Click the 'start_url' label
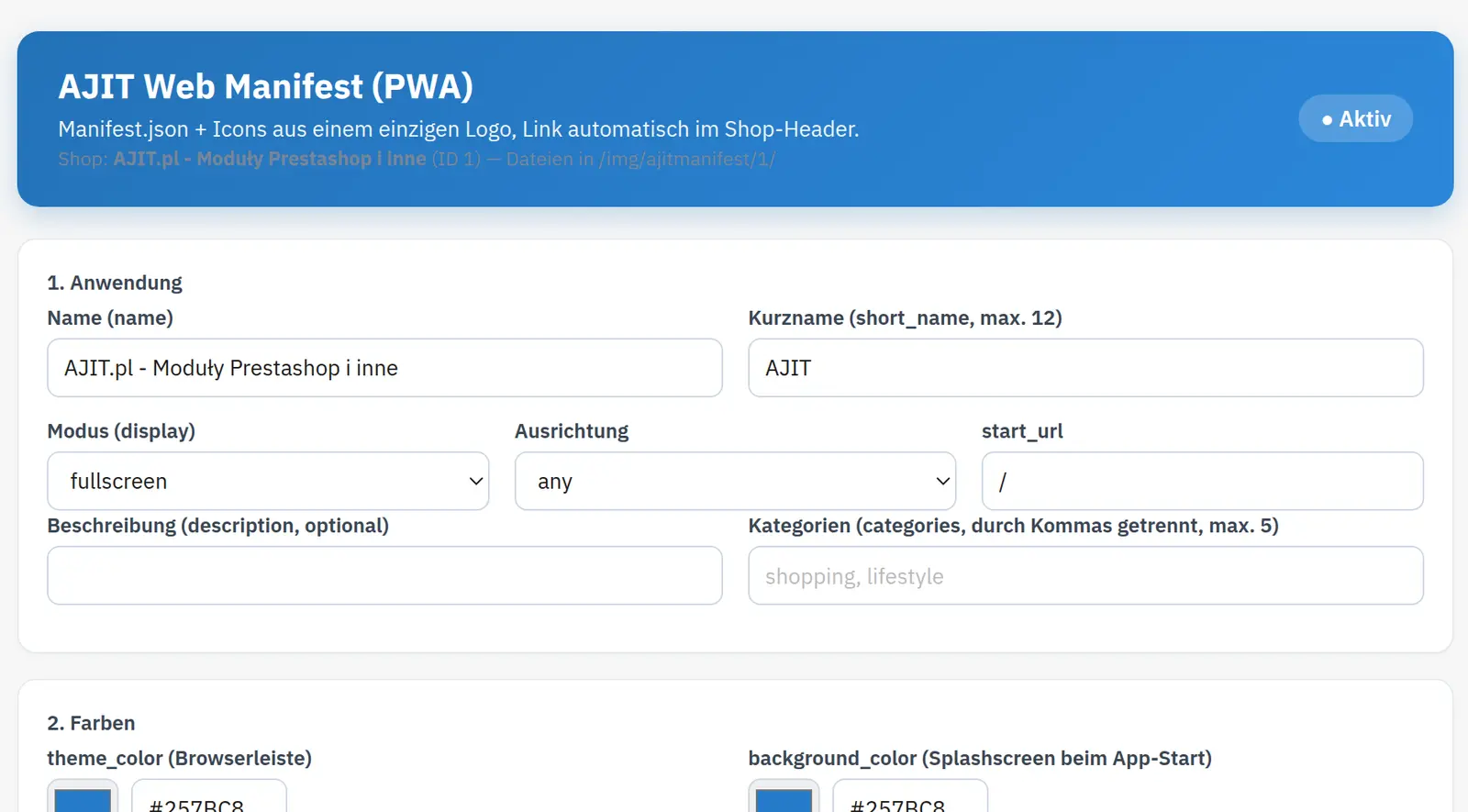 1022,431
